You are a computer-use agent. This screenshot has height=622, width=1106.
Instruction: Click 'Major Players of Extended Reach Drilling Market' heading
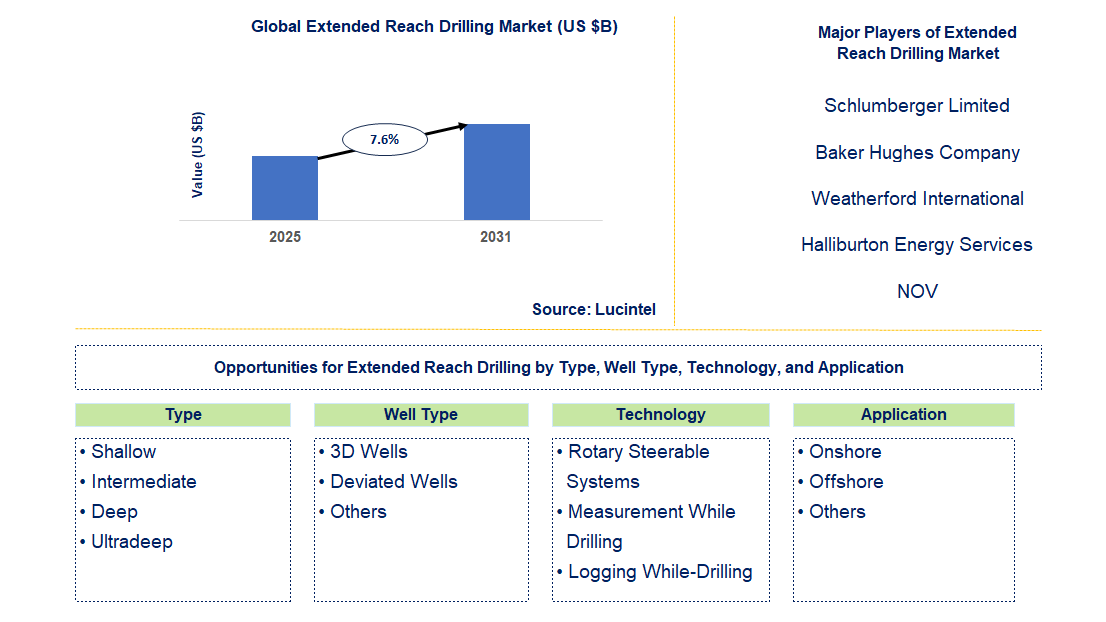tap(917, 43)
